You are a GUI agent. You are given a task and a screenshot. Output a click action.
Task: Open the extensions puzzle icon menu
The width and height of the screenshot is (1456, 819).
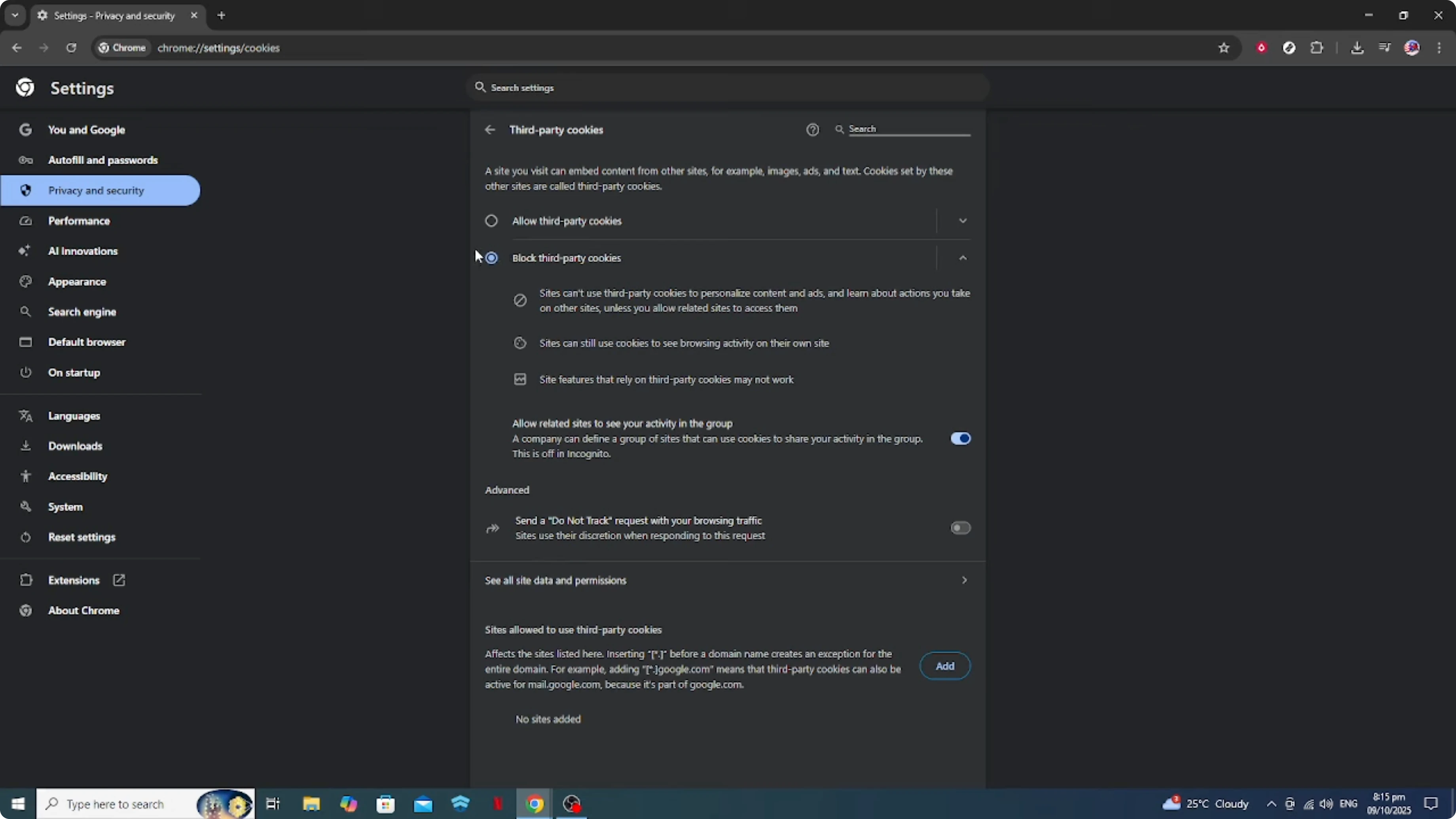coord(1317,47)
